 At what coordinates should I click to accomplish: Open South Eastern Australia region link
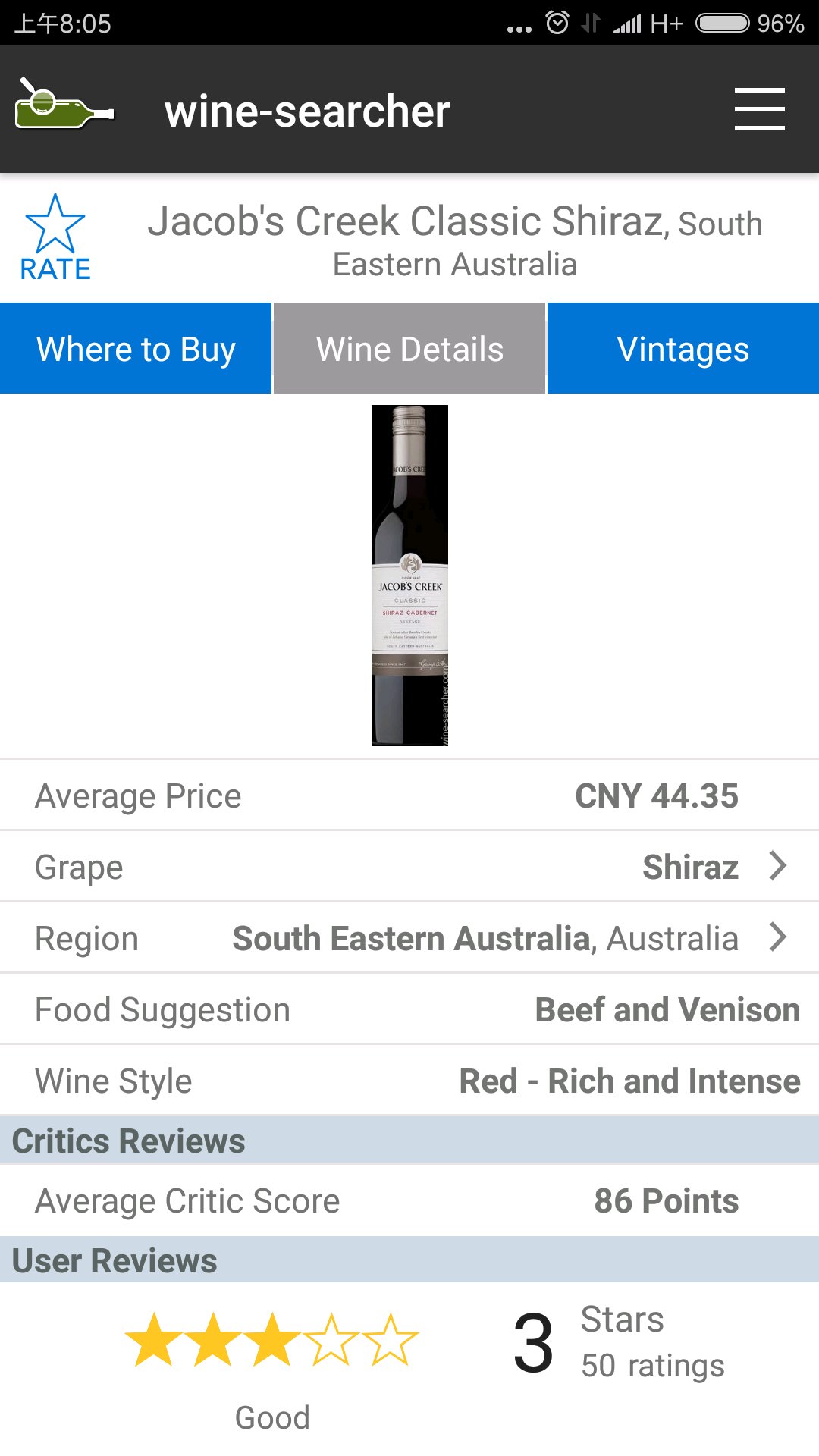coord(411,938)
